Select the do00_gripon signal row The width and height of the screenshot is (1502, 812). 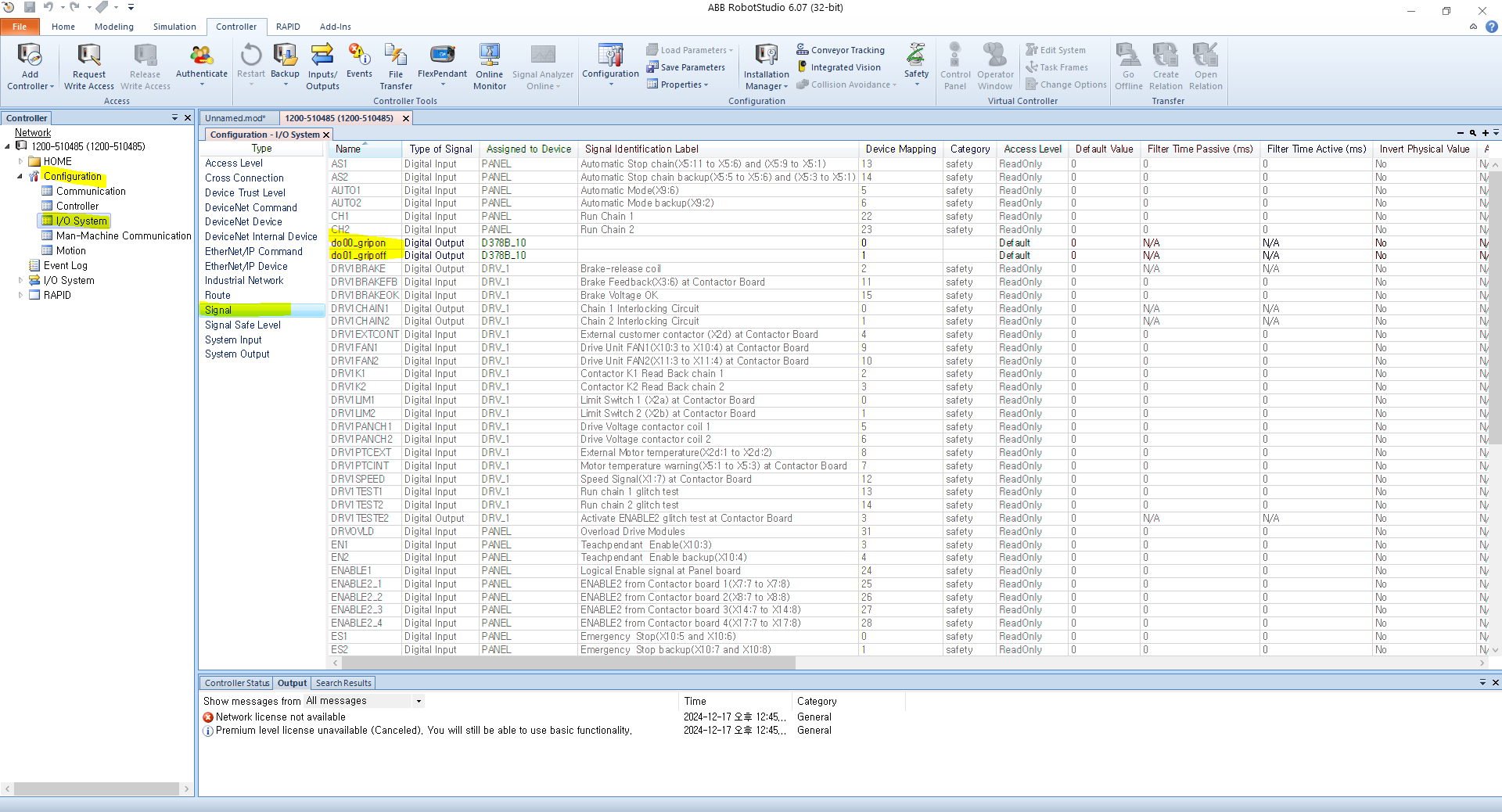tap(907, 243)
